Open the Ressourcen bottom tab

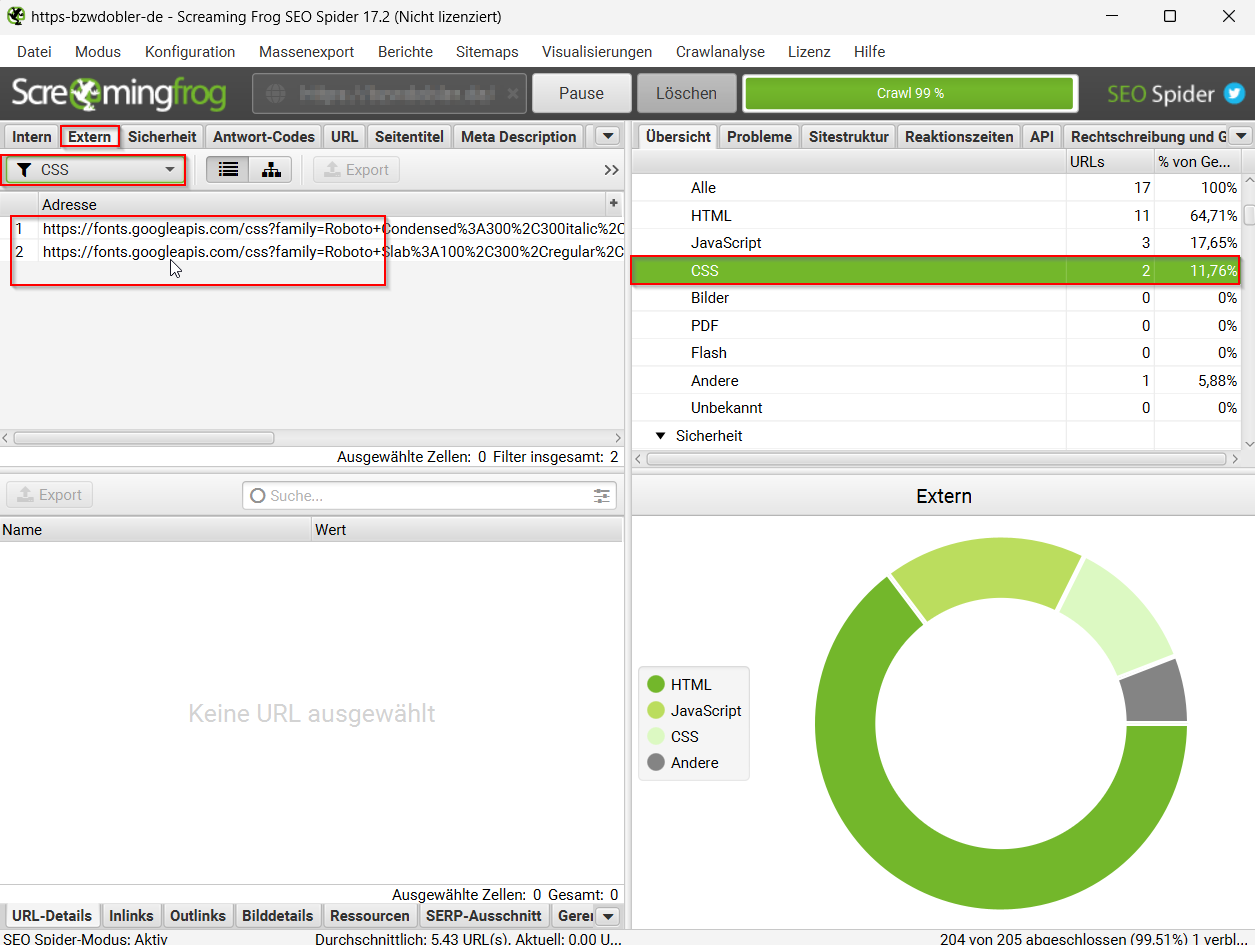pyautogui.click(x=370, y=916)
